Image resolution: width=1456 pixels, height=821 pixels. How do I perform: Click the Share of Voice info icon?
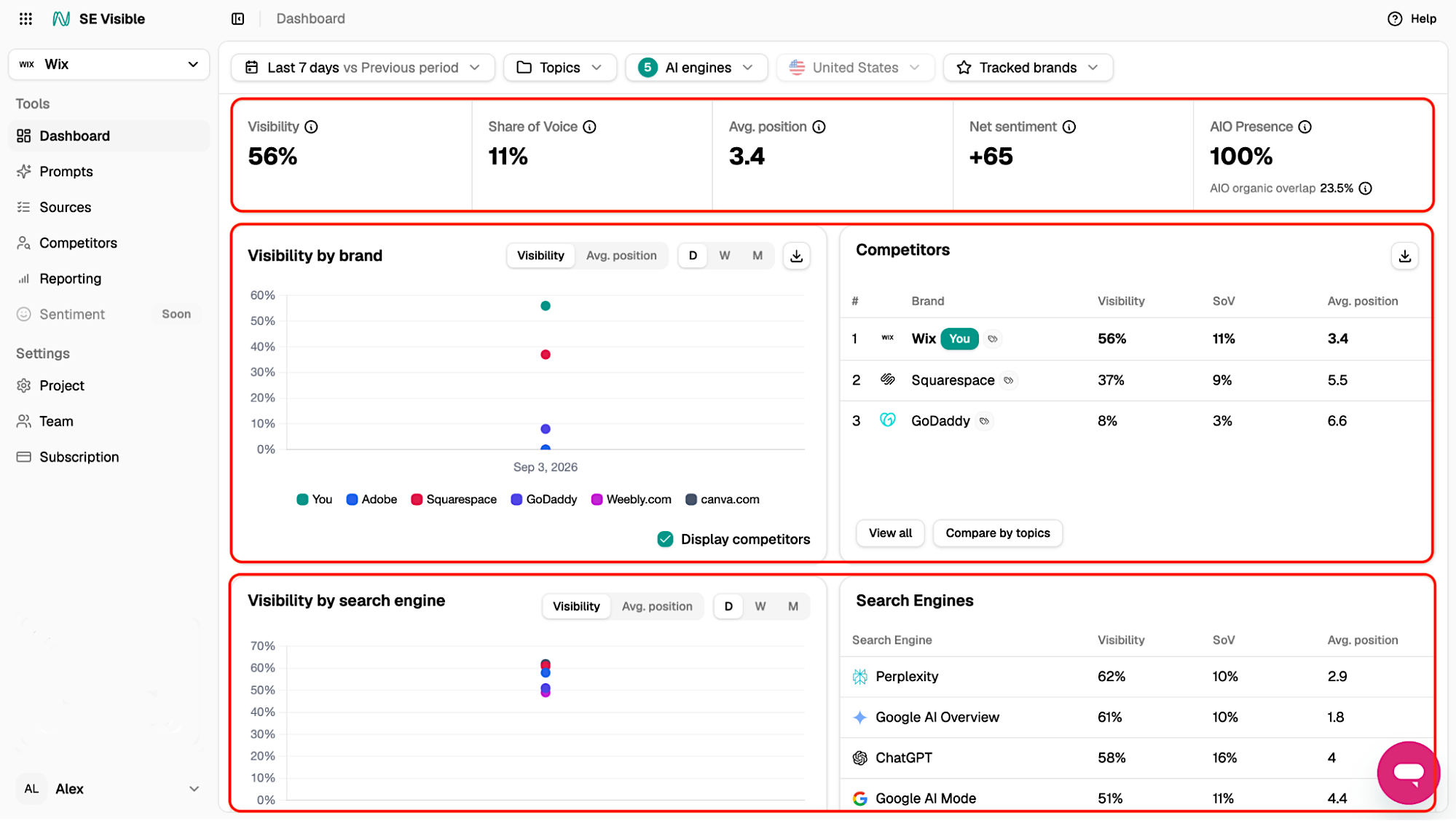(x=589, y=127)
